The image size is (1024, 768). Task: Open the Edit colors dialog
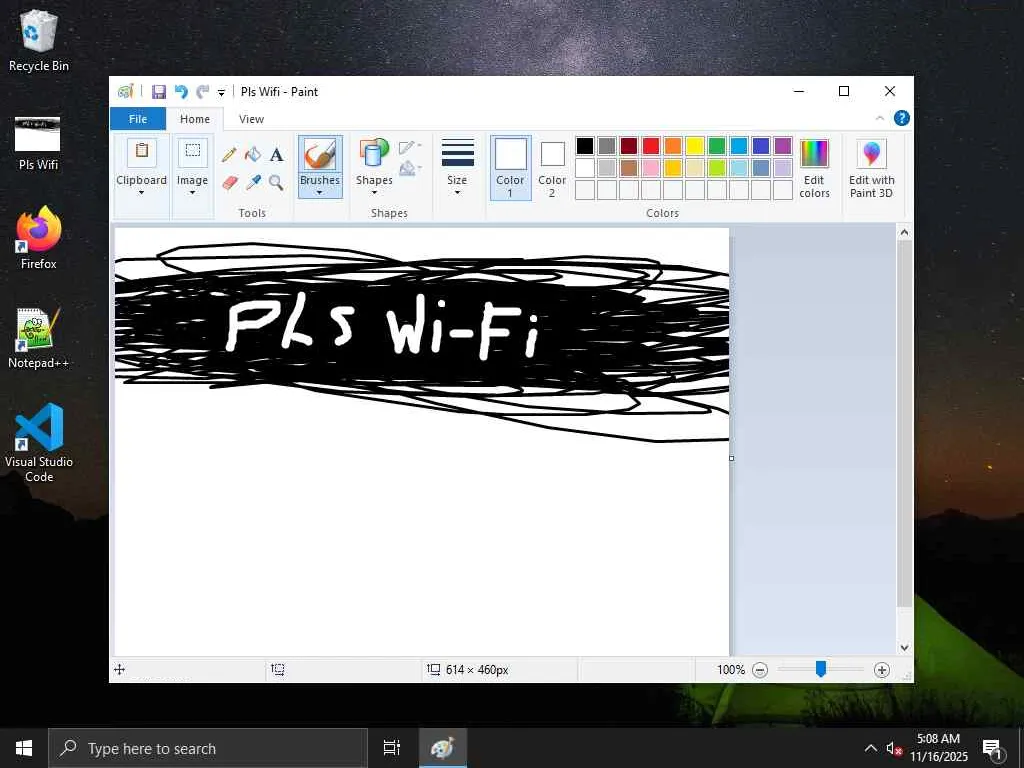pyautogui.click(x=814, y=168)
